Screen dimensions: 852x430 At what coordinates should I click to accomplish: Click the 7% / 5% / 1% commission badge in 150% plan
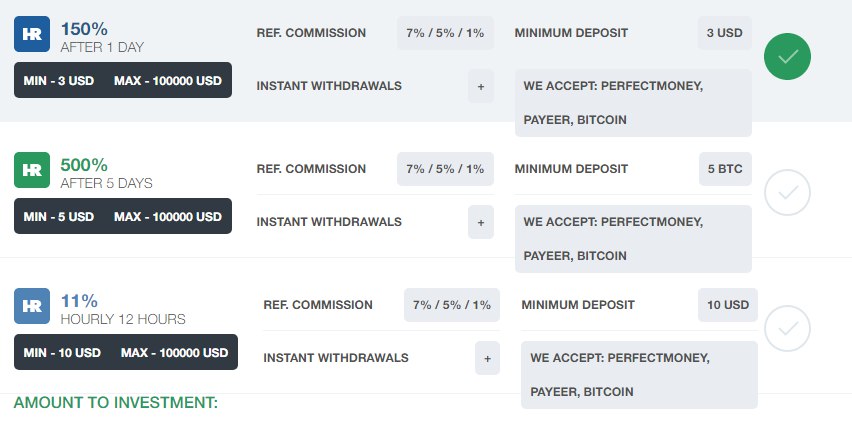click(x=445, y=33)
